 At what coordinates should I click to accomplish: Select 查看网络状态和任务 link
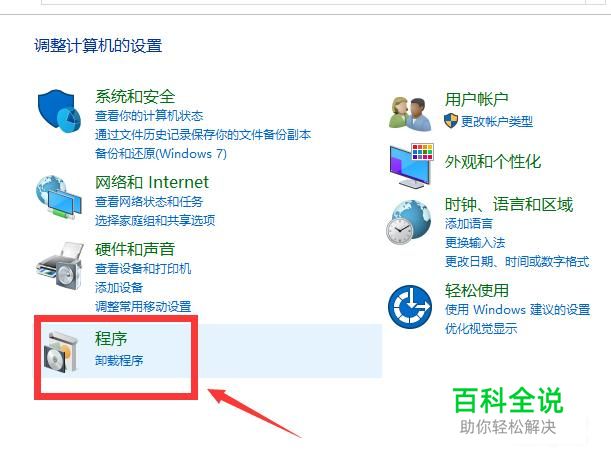[149, 201]
